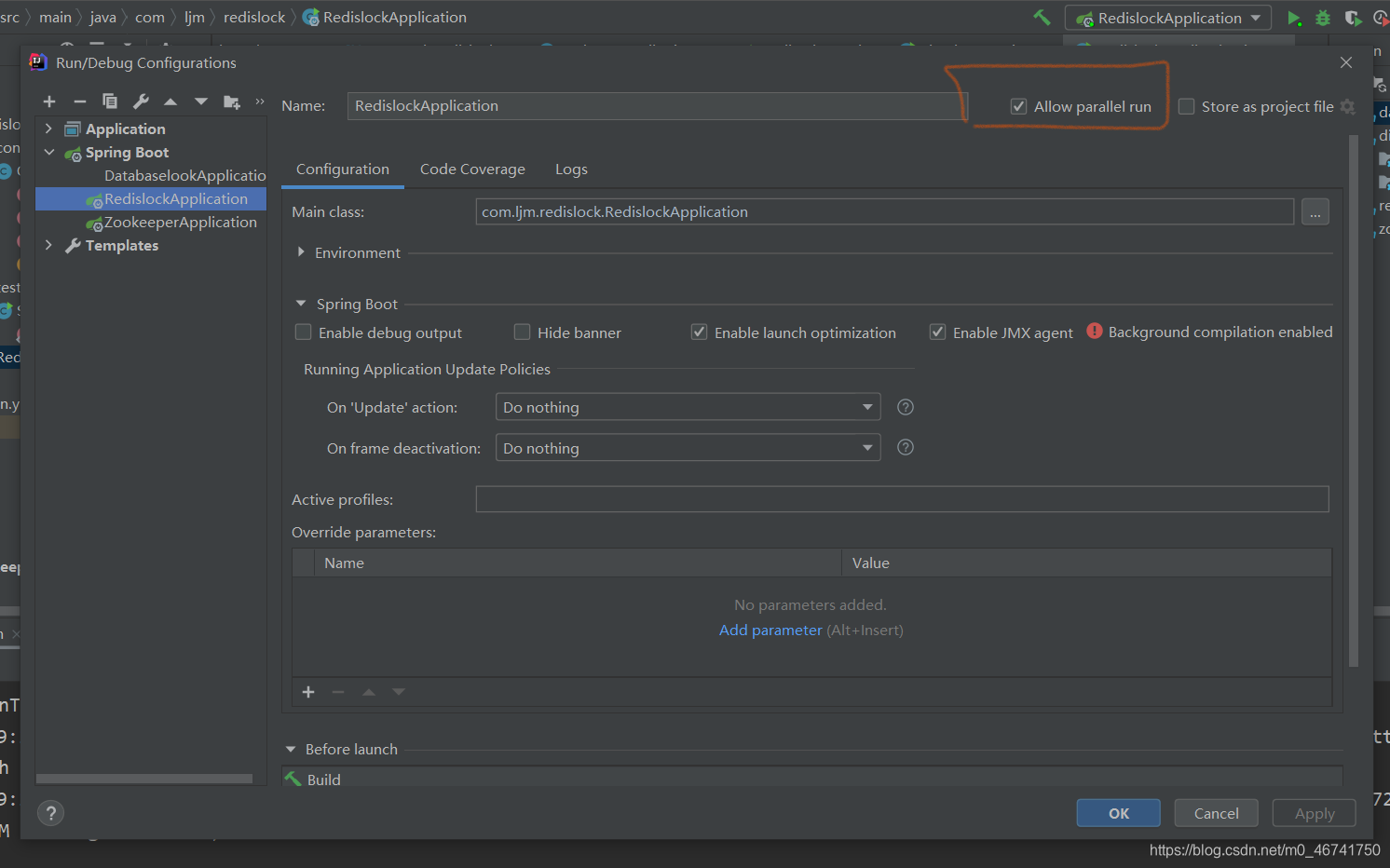The image size is (1390, 868).
Task: Open gear next to Store as project file
Action: pyautogui.click(x=1347, y=107)
